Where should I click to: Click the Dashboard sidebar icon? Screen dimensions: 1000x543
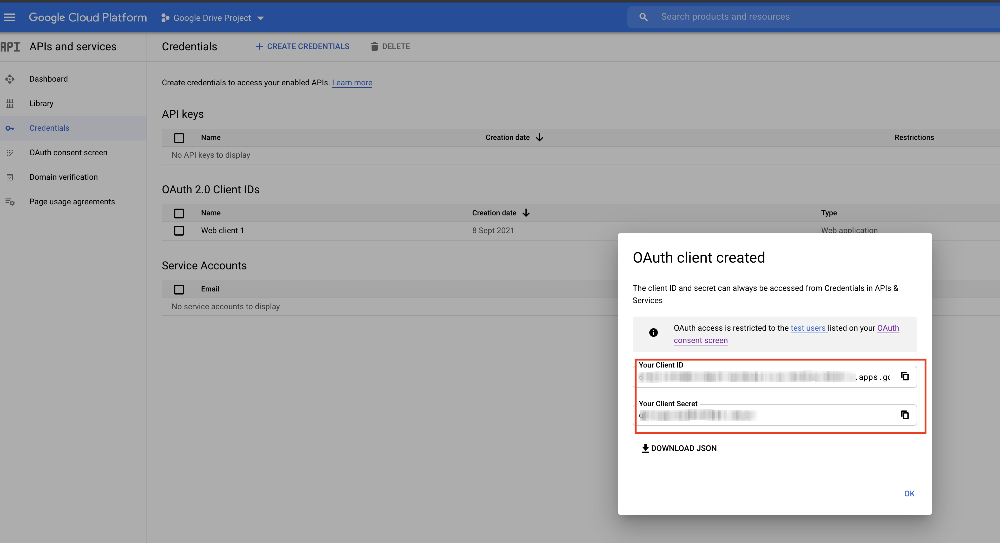(10, 79)
